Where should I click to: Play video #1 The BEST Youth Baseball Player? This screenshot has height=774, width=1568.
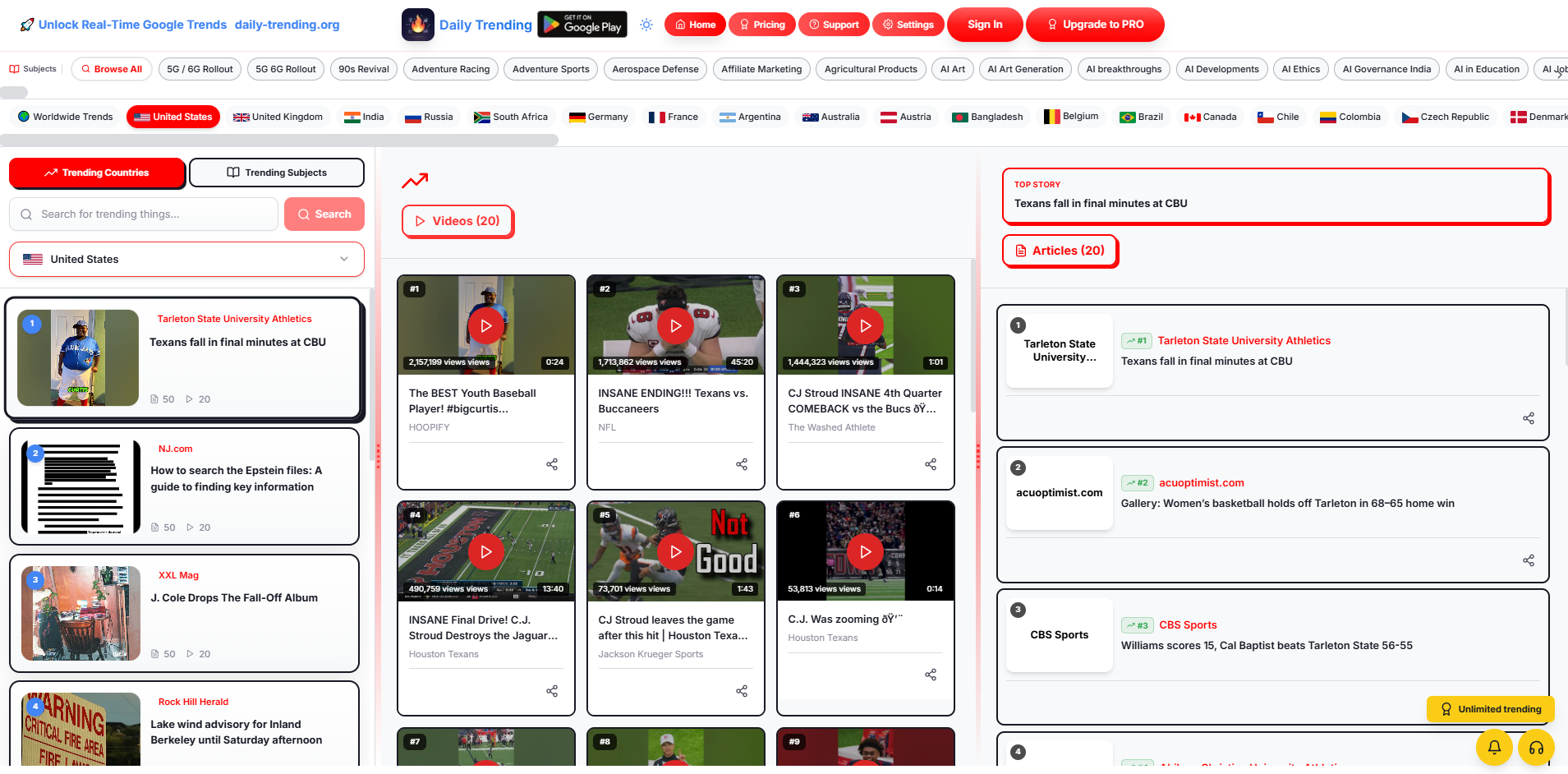click(486, 326)
